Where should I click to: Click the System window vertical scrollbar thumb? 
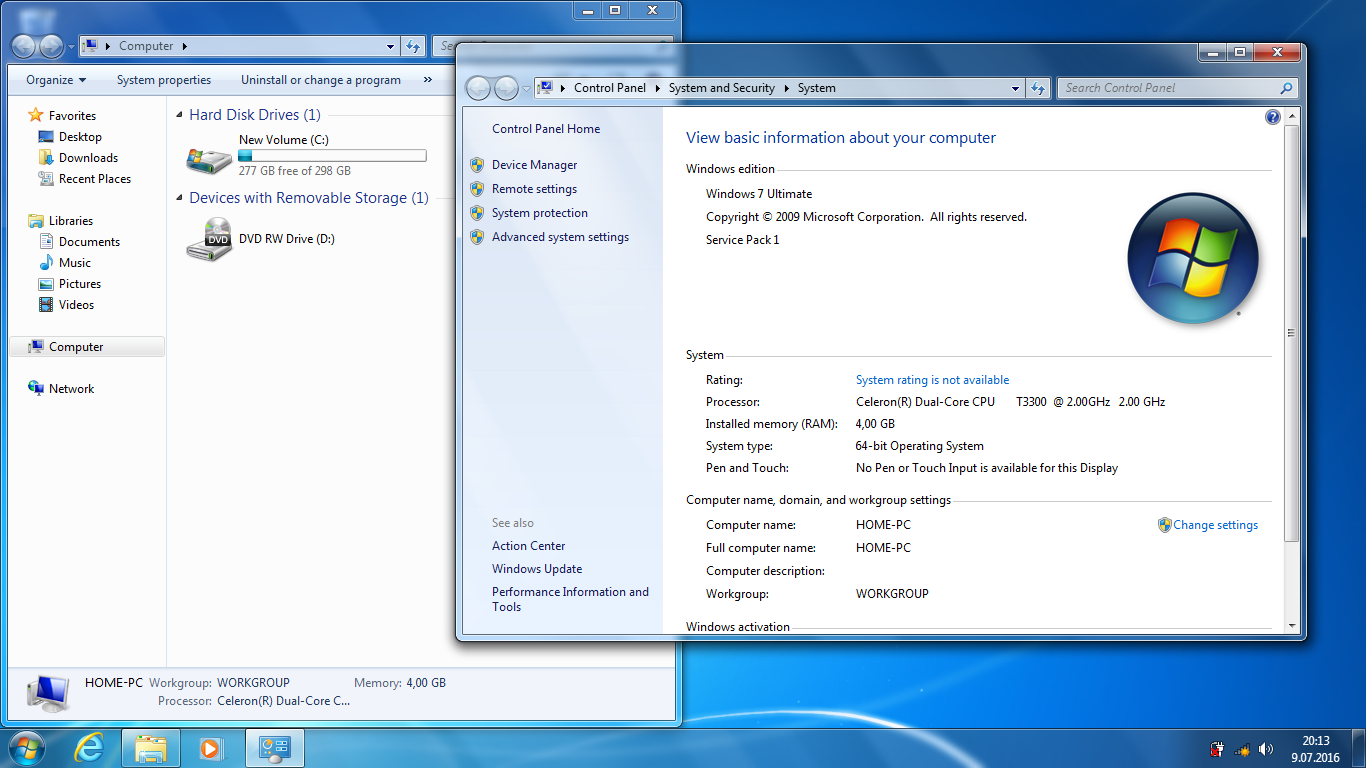pyautogui.click(x=1292, y=332)
